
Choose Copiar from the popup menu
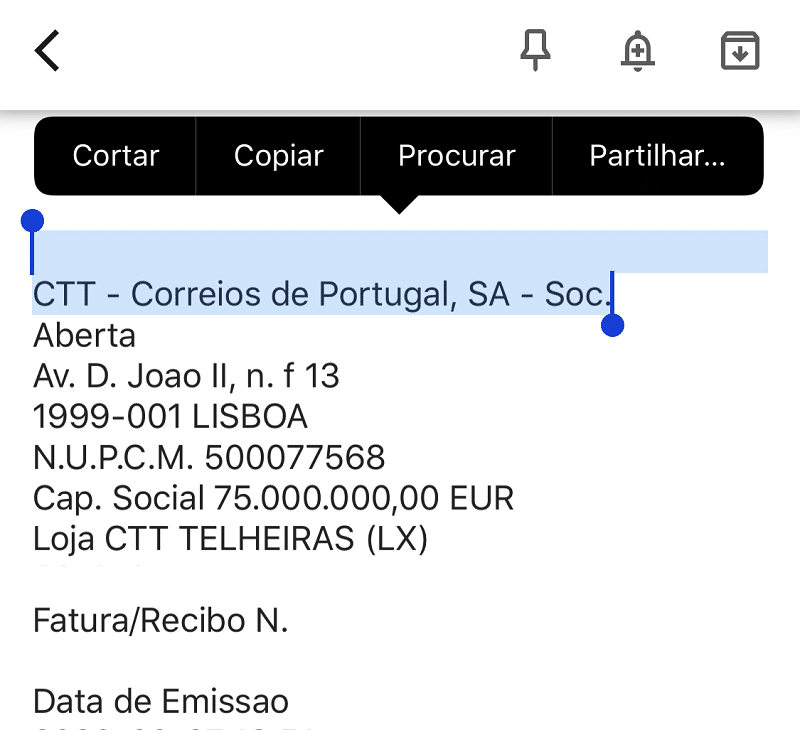pyautogui.click(x=279, y=156)
